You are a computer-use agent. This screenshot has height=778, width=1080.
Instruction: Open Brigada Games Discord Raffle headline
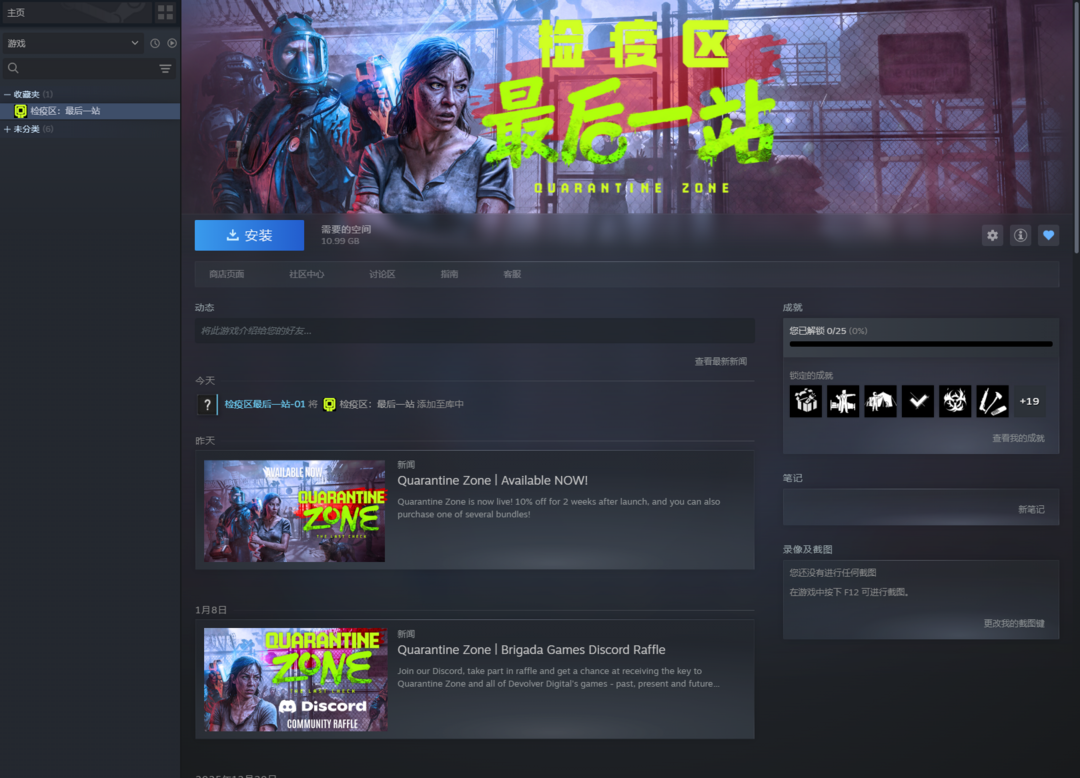(531, 650)
